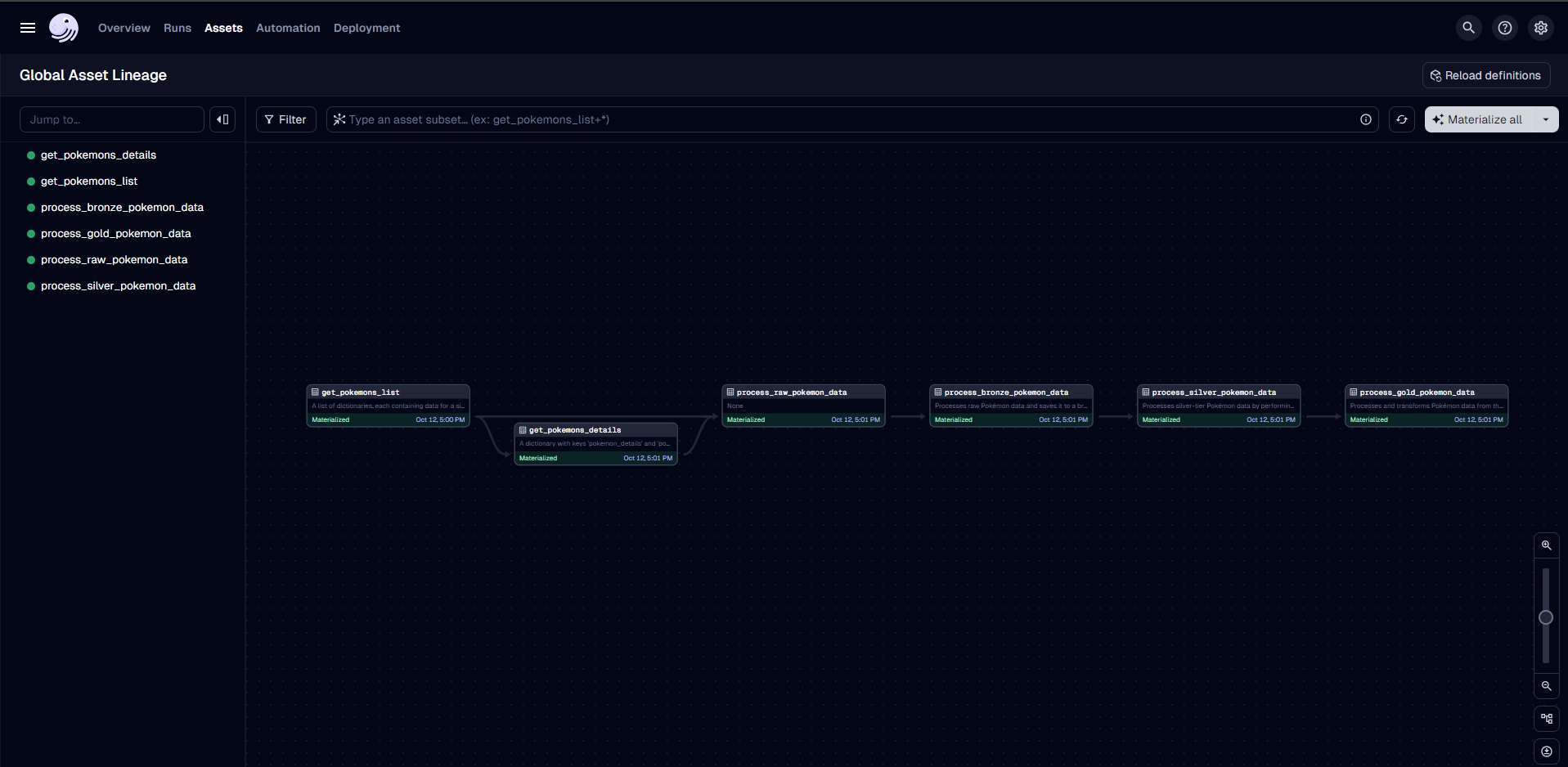Image resolution: width=1568 pixels, height=767 pixels.
Task: Select process_gold_pokemon_data in the sidebar list
Action: click(115, 234)
